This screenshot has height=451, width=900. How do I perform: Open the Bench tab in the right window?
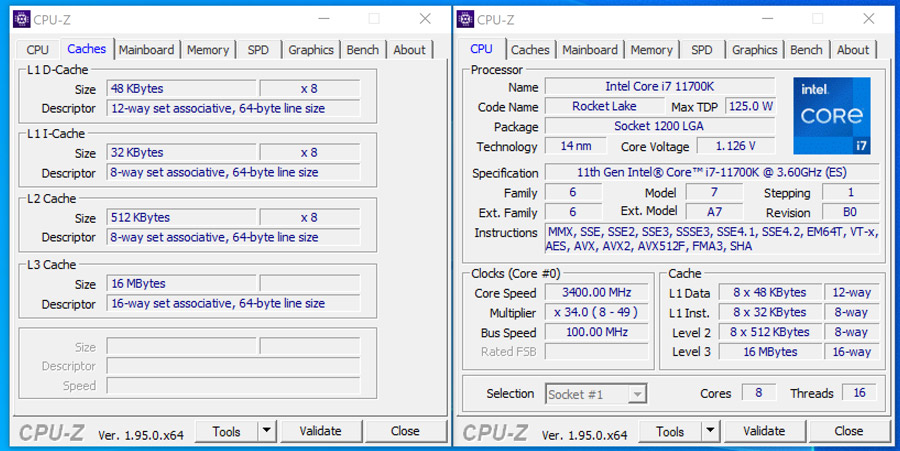coord(806,50)
